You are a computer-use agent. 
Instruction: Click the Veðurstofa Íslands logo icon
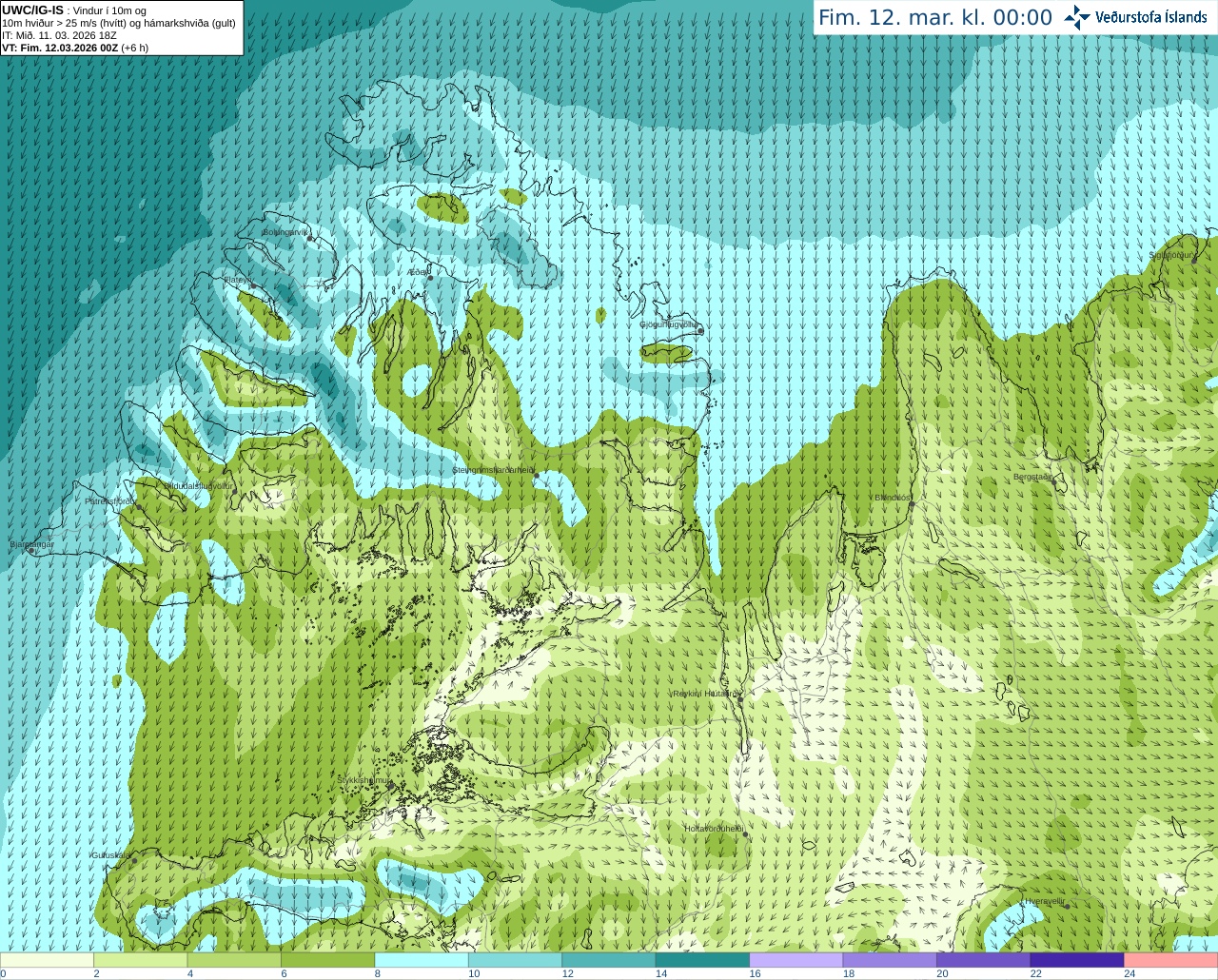coord(1077,17)
